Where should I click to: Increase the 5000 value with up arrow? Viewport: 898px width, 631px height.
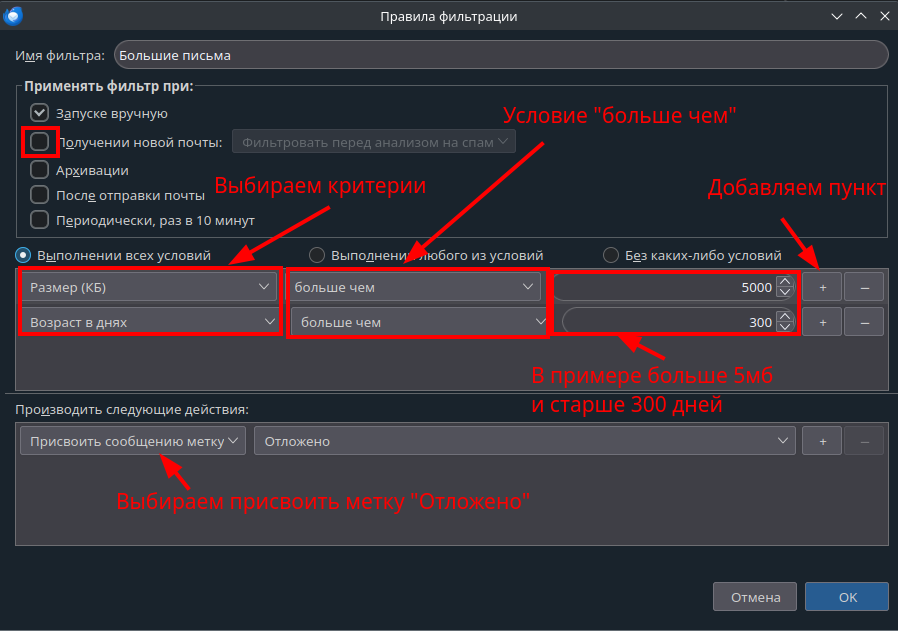(785, 281)
